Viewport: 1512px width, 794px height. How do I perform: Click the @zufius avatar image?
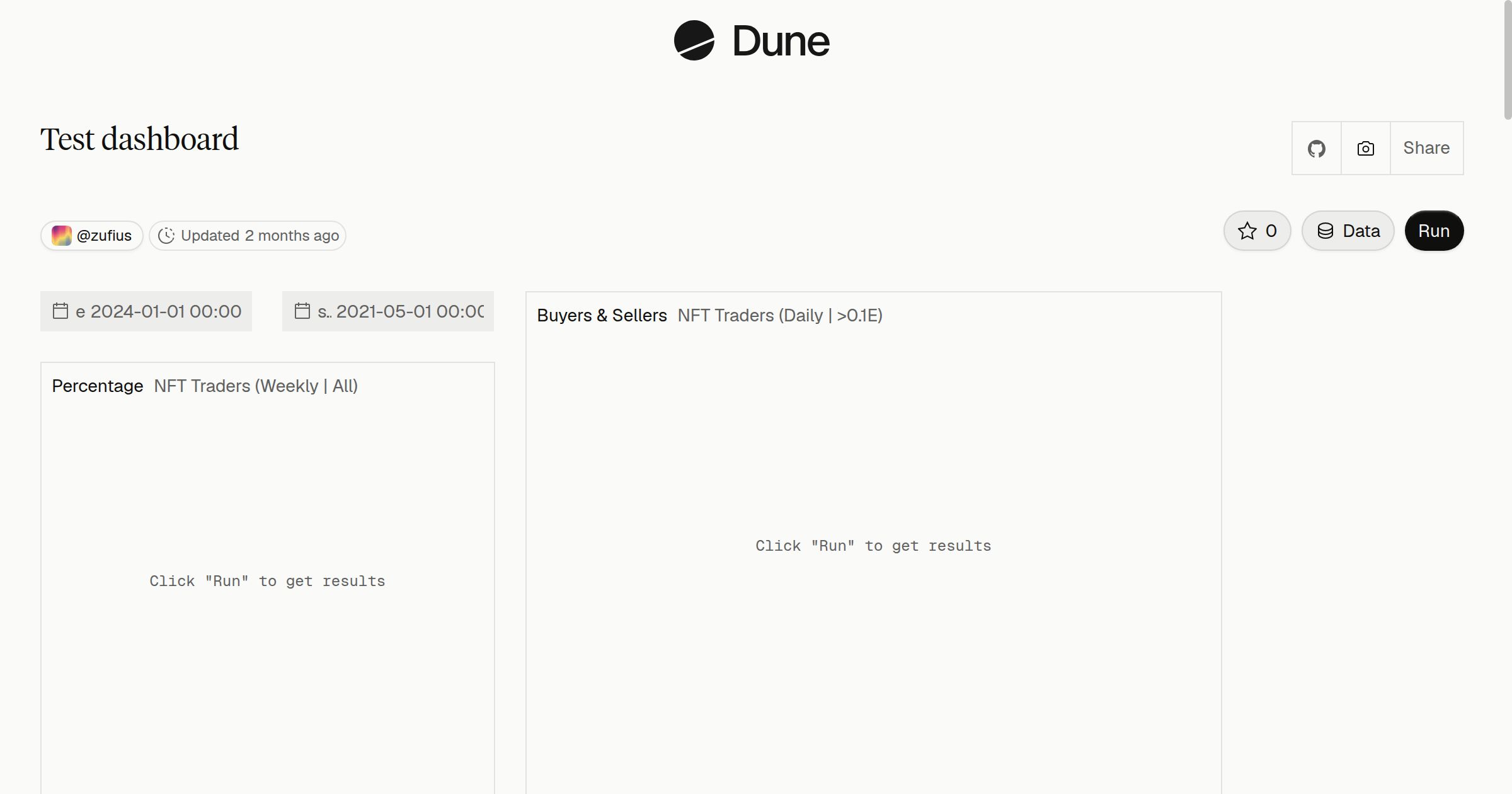61,236
